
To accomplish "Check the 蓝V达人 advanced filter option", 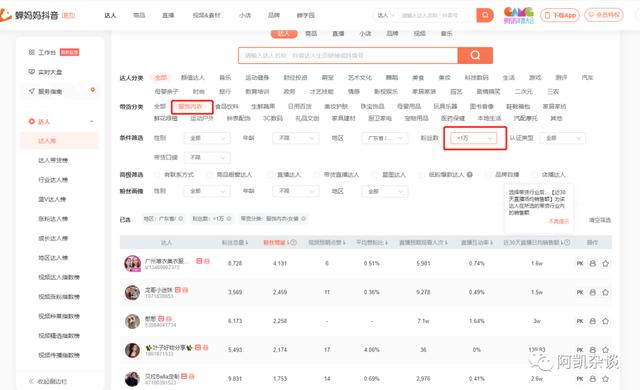I will pos(375,175).
